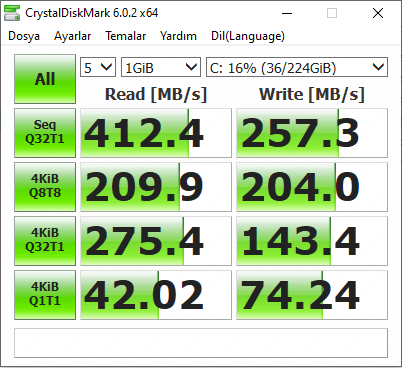Open the 1GiB test size dropdown
The height and width of the screenshot is (368, 402).
pyautogui.click(x=161, y=67)
